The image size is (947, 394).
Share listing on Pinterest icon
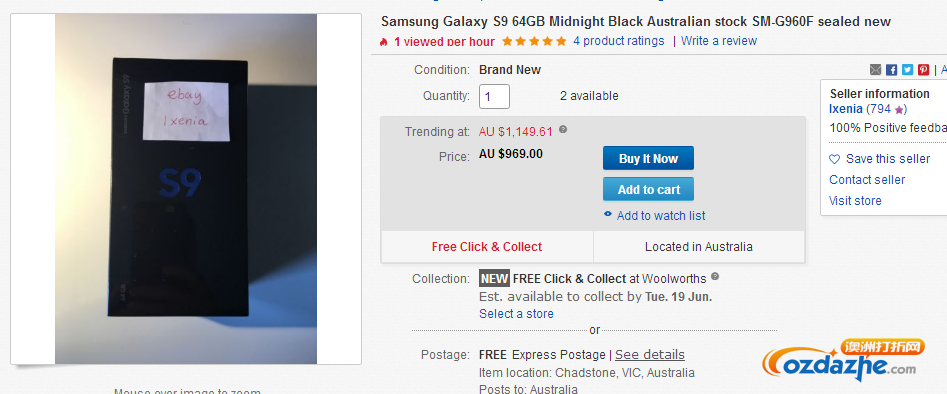click(923, 70)
